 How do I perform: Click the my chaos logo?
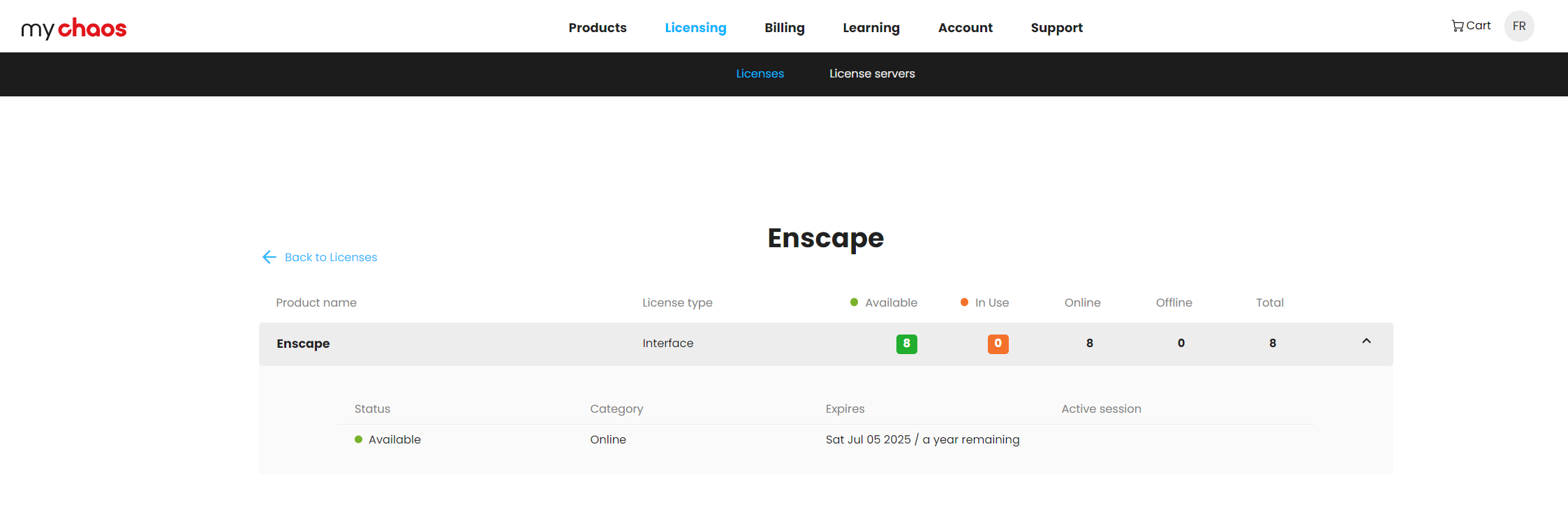[x=73, y=28]
